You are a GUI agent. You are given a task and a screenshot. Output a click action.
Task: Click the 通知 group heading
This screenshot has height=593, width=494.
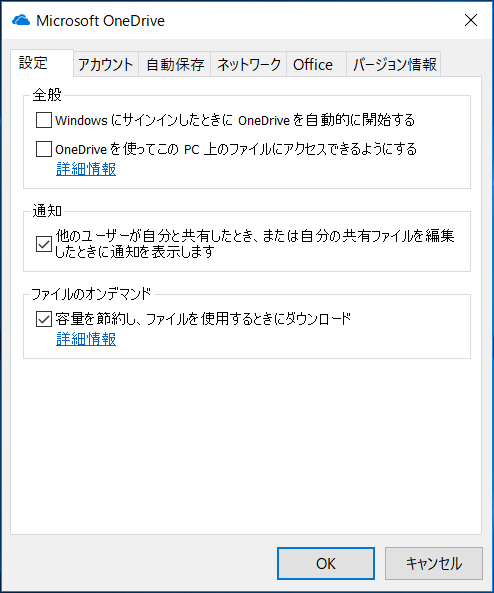coord(47,211)
